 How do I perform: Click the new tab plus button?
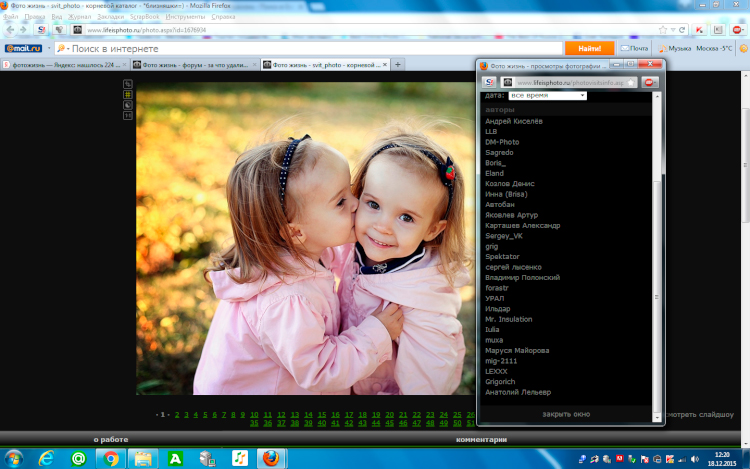pyautogui.click(x=398, y=64)
